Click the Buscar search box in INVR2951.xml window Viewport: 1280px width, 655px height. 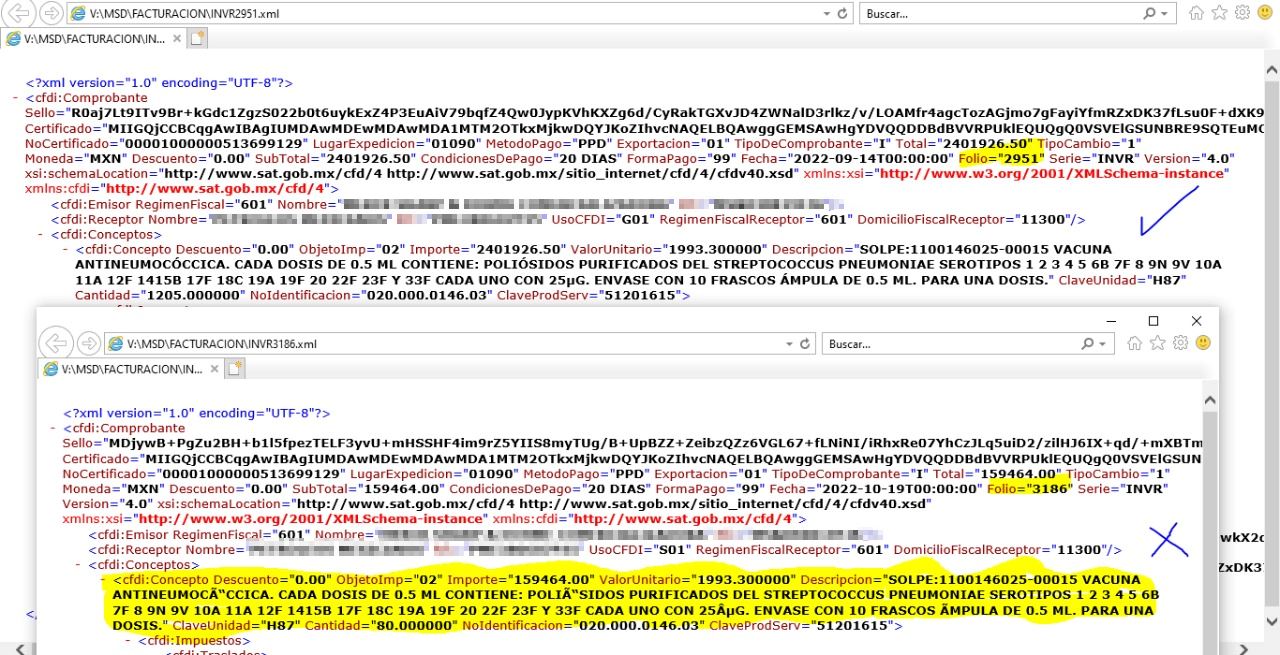pyautogui.click(x=1000, y=14)
